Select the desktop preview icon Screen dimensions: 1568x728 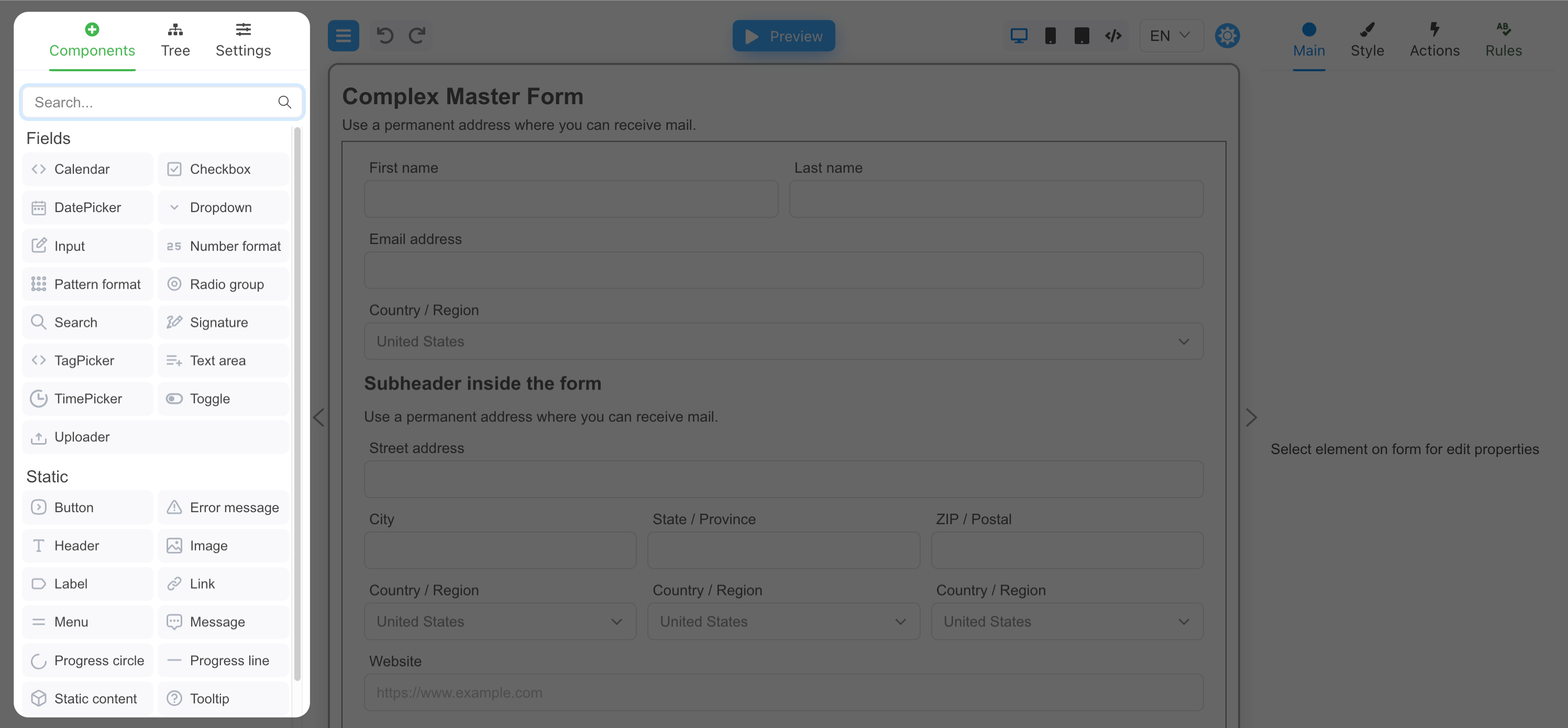pos(1018,35)
